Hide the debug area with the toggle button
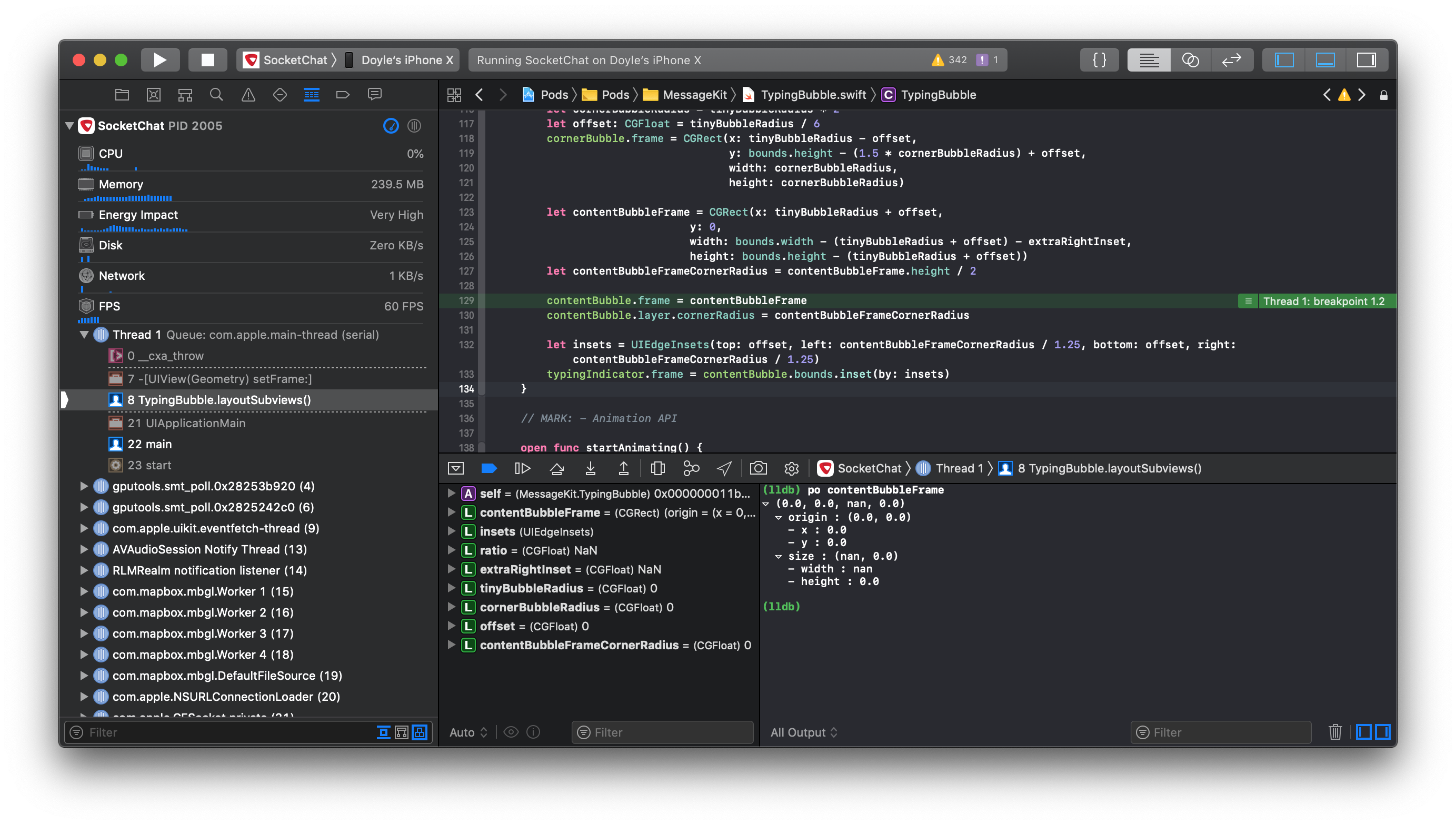 coord(456,468)
